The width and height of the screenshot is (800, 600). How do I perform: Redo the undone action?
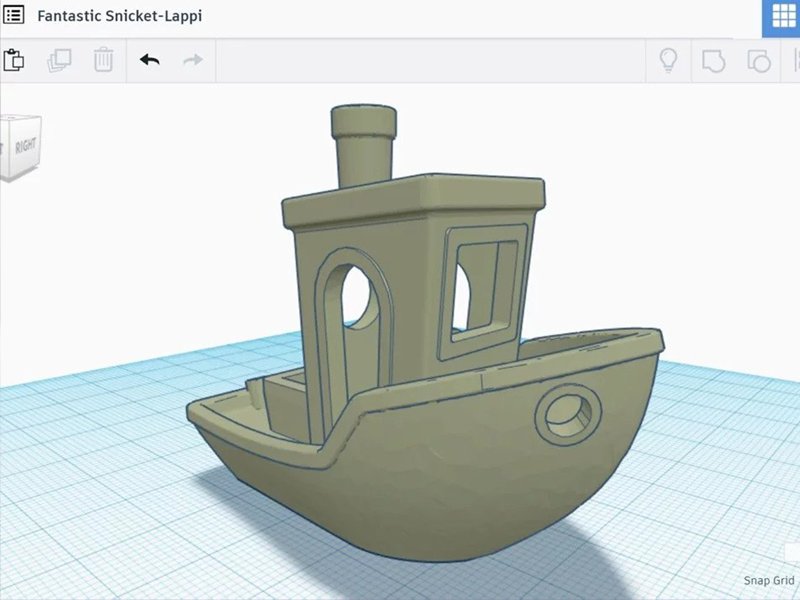coord(192,60)
